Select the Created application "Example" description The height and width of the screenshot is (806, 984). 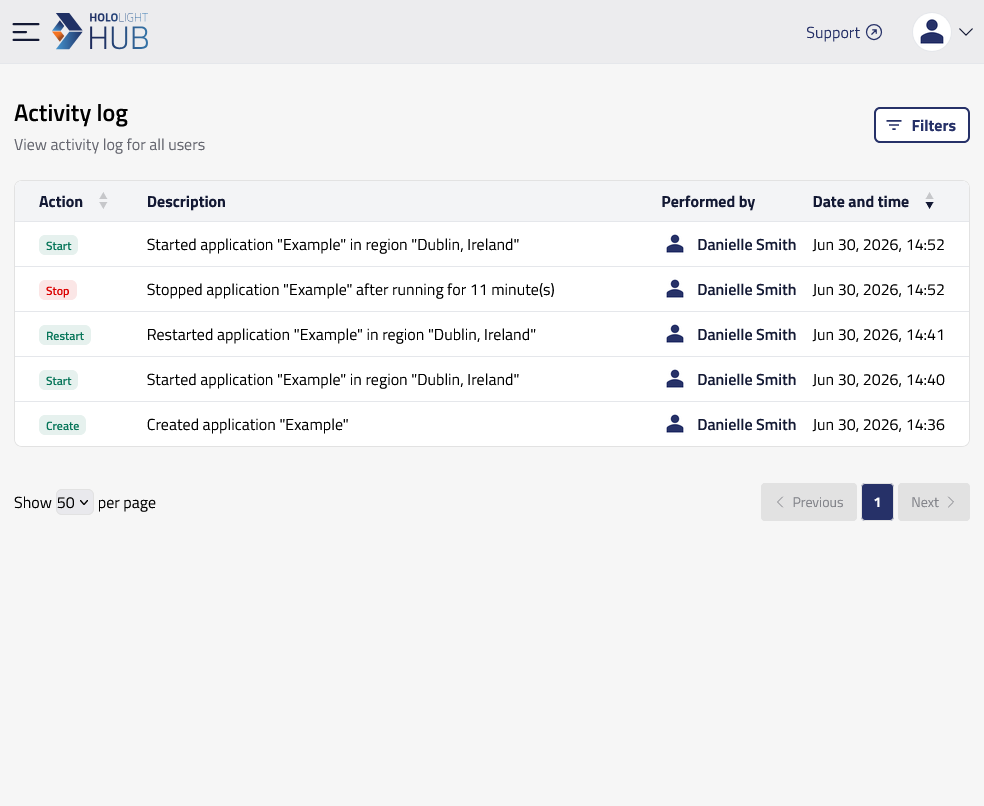(247, 425)
